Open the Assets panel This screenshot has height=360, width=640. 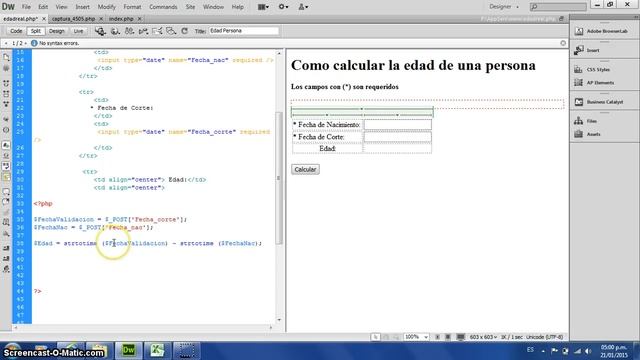(587, 134)
